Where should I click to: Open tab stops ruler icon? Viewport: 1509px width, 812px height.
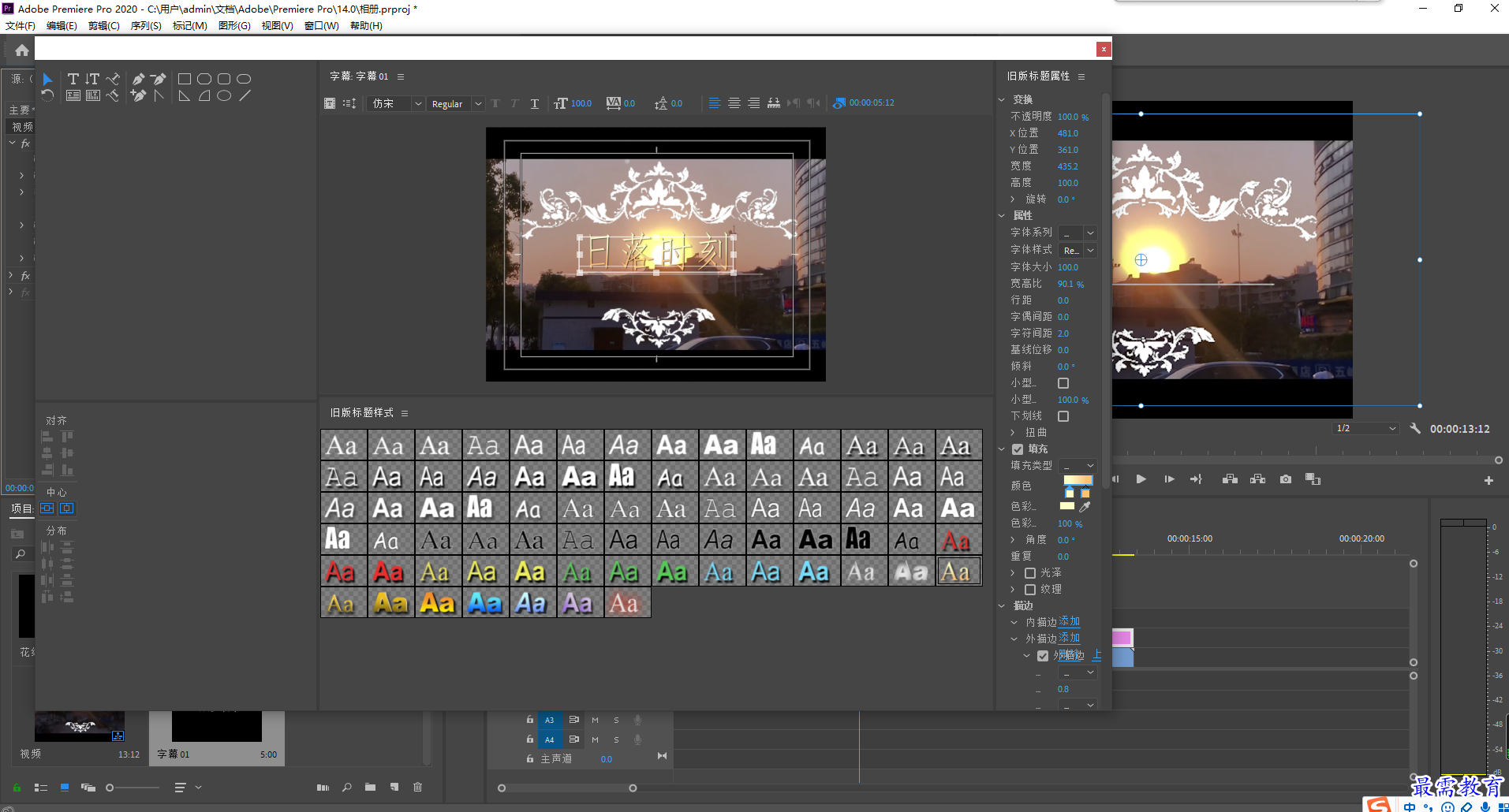click(x=774, y=103)
